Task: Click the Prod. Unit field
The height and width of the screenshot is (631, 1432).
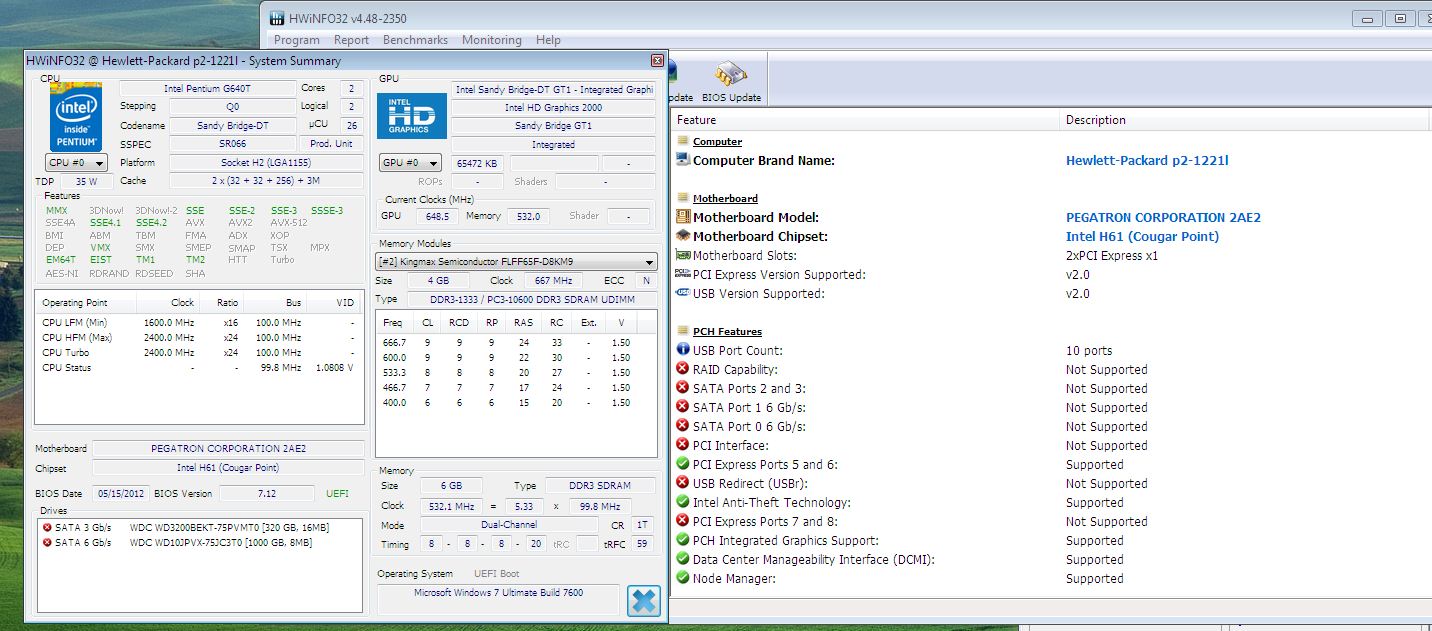Action: pos(332,144)
